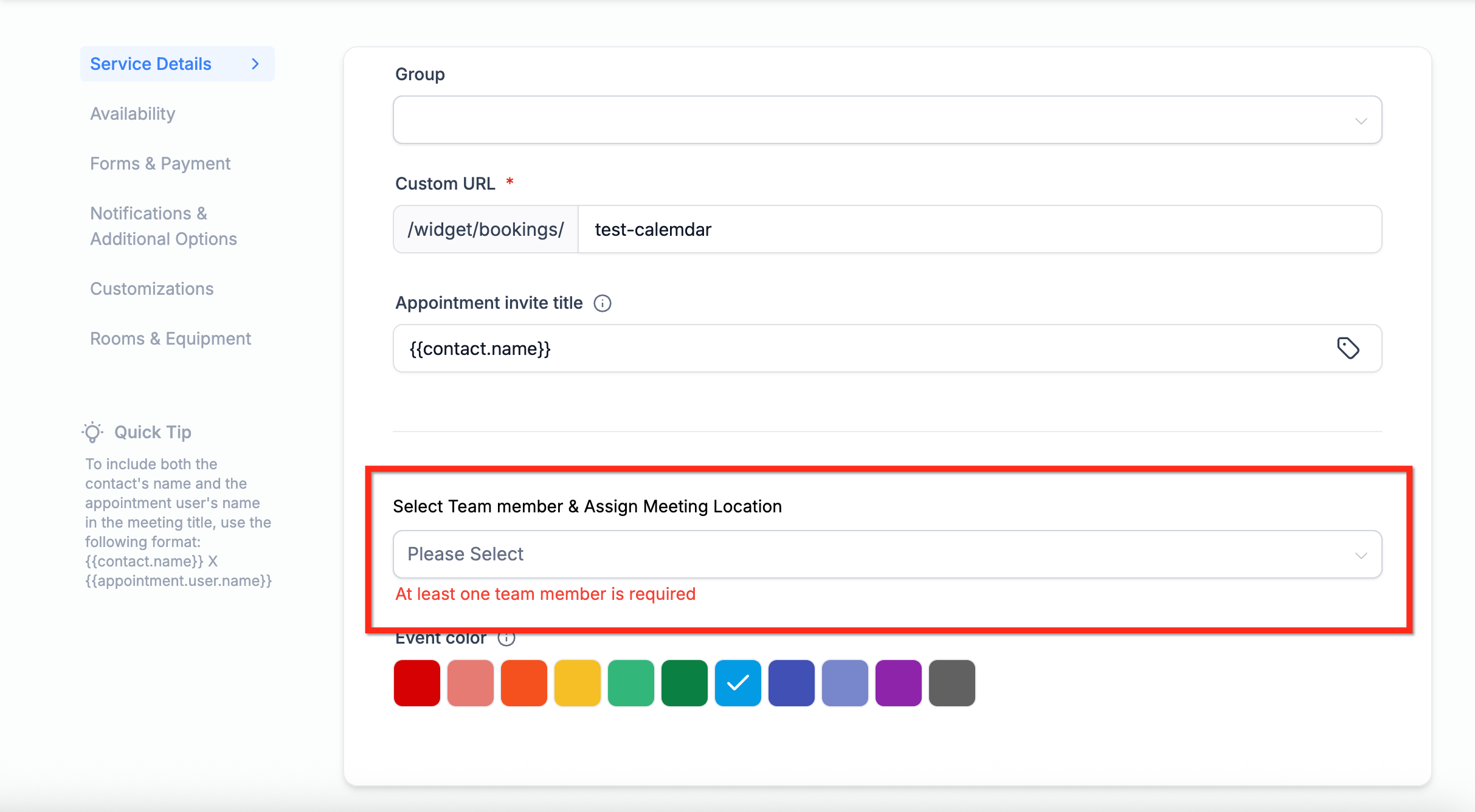The height and width of the screenshot is (812, 1475).
Task: Click the Quick Tip lightbulb icon
Action: coord(92,432)
